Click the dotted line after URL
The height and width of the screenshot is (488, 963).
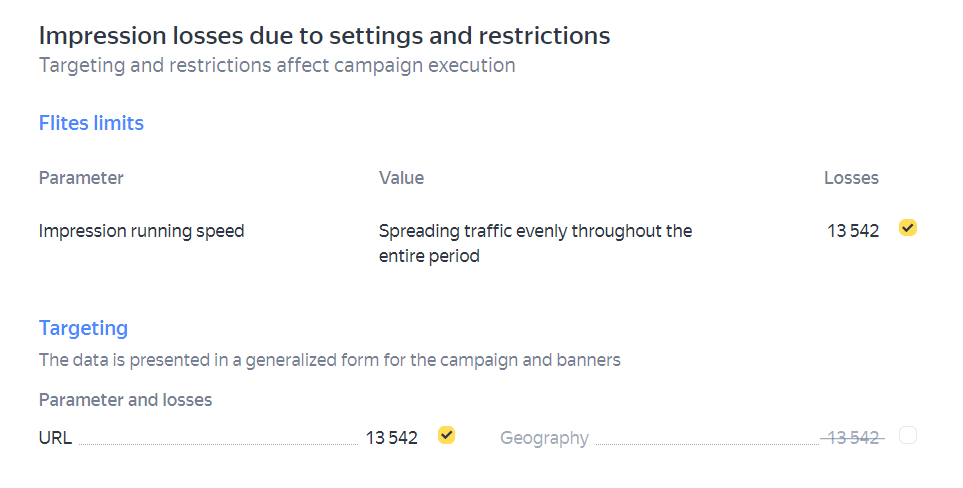click(x=218, y=442)
